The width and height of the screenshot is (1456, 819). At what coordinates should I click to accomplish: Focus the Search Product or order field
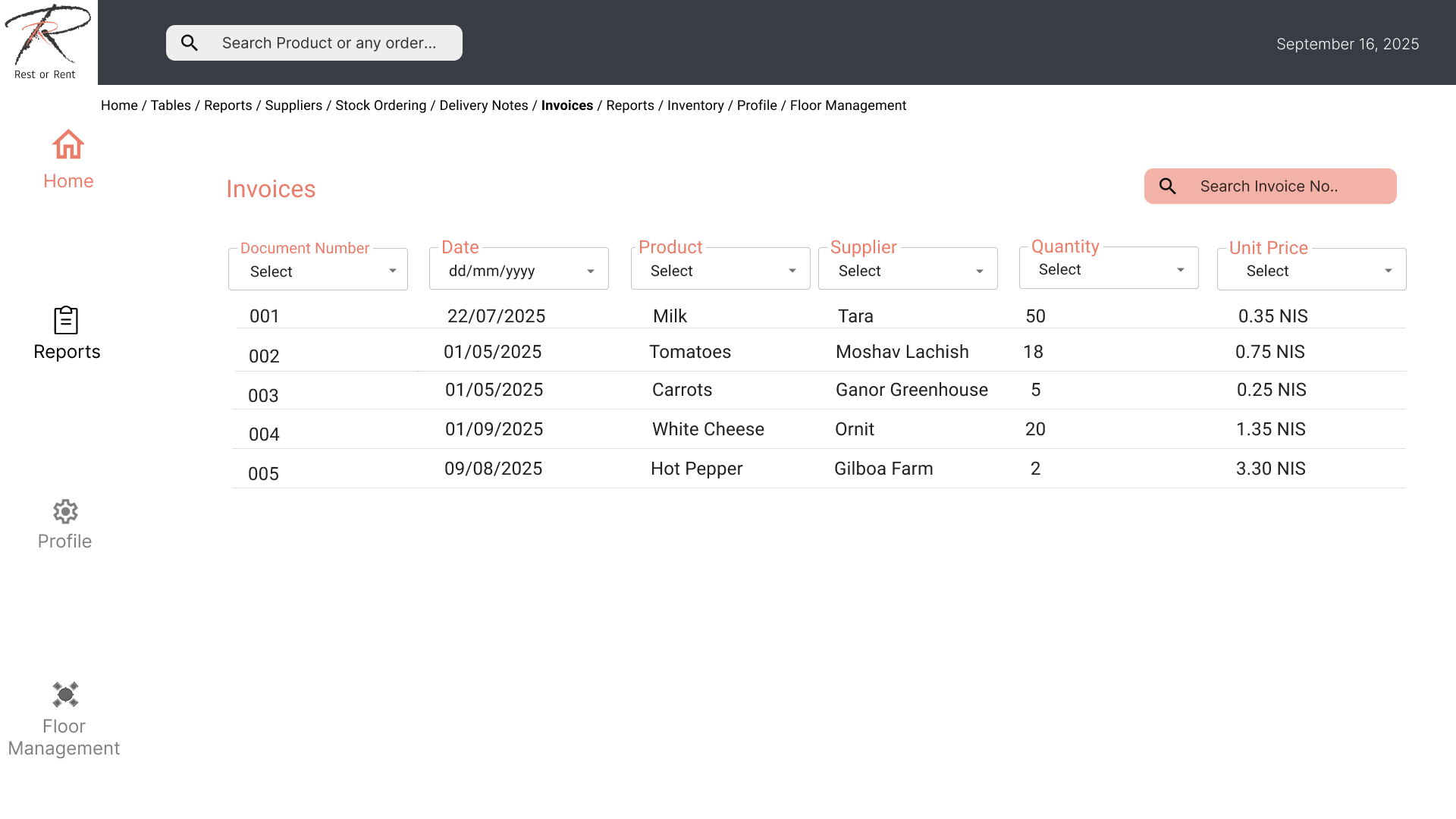pos(329,43)
